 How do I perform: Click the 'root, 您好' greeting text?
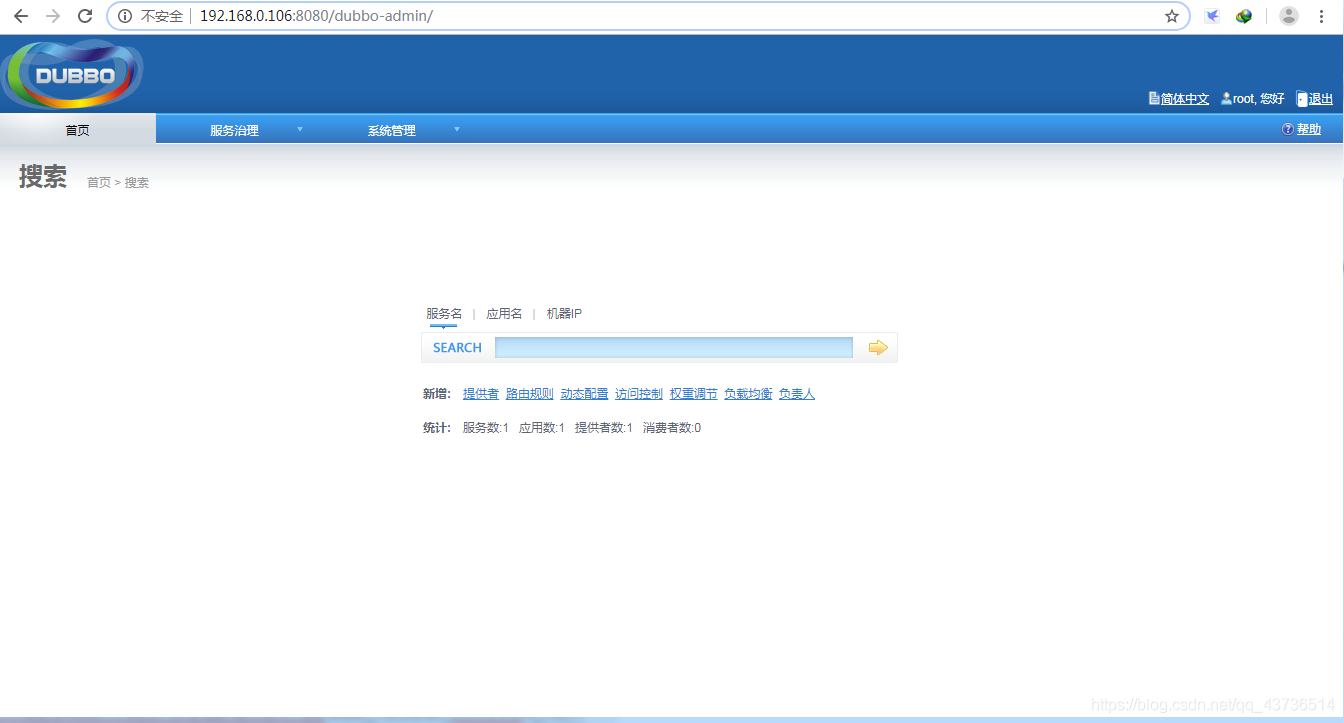click(x=1259, y=99)
